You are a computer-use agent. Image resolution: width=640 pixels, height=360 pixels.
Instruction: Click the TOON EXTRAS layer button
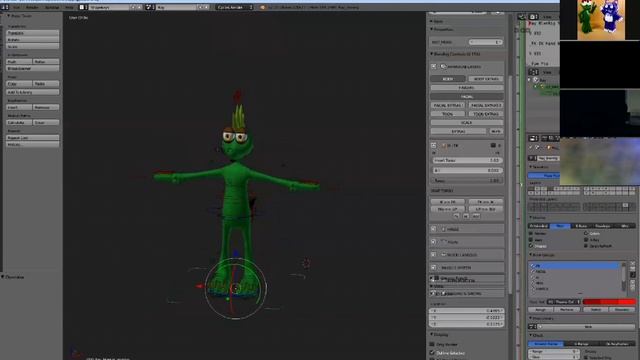point(486,114)
